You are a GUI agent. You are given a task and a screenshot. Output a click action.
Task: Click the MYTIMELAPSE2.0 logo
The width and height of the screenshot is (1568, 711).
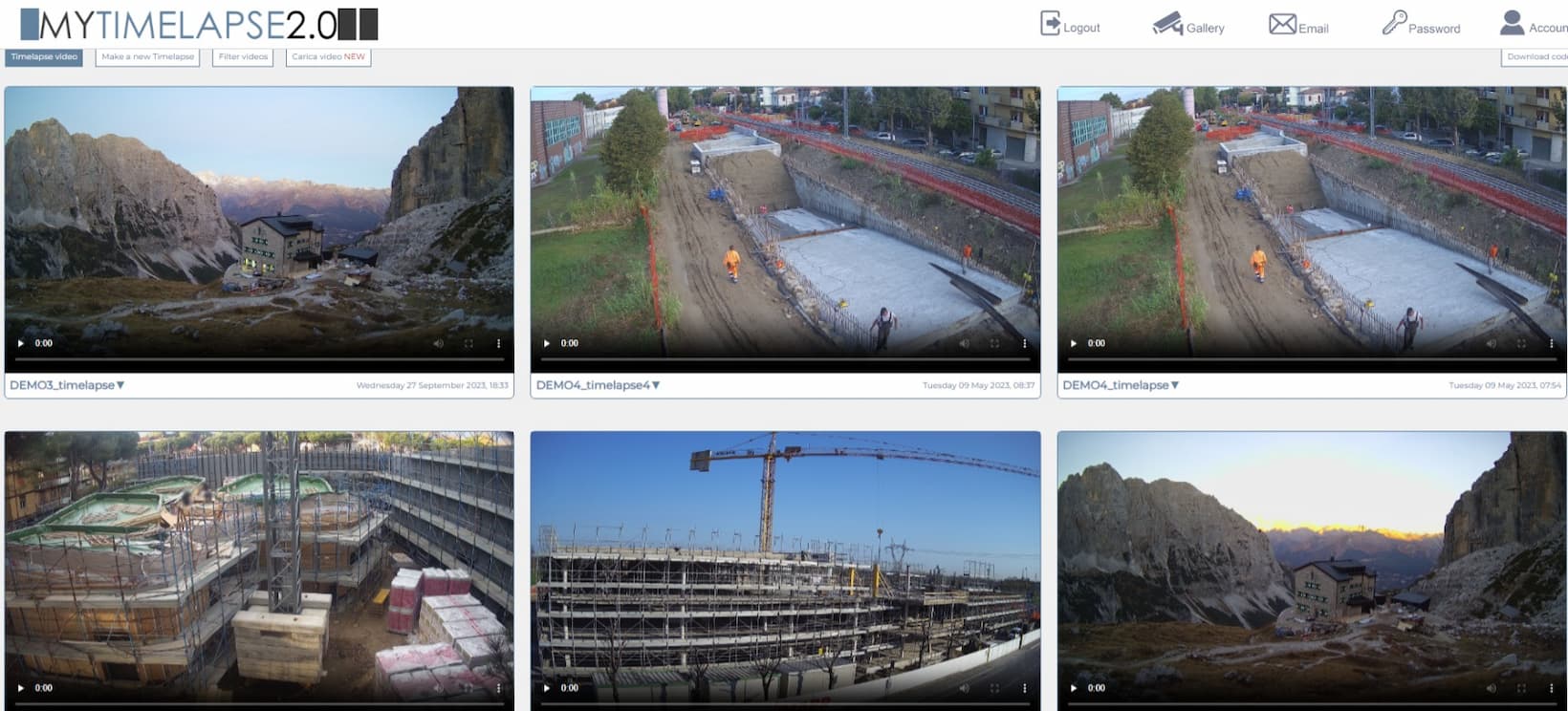point(199,25)
